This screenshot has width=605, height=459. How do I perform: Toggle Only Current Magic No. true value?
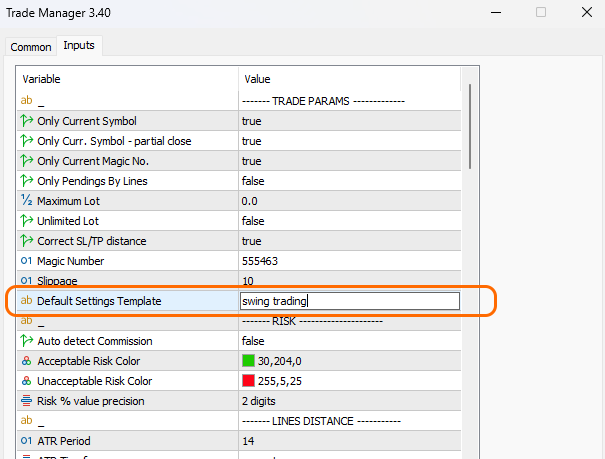click(x=251, y=161)
